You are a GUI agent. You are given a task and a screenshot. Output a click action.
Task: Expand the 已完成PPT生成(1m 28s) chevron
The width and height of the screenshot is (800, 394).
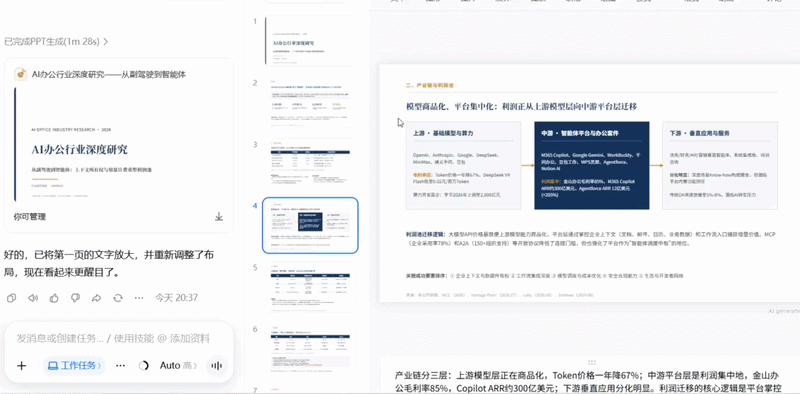tap(106, 42)
